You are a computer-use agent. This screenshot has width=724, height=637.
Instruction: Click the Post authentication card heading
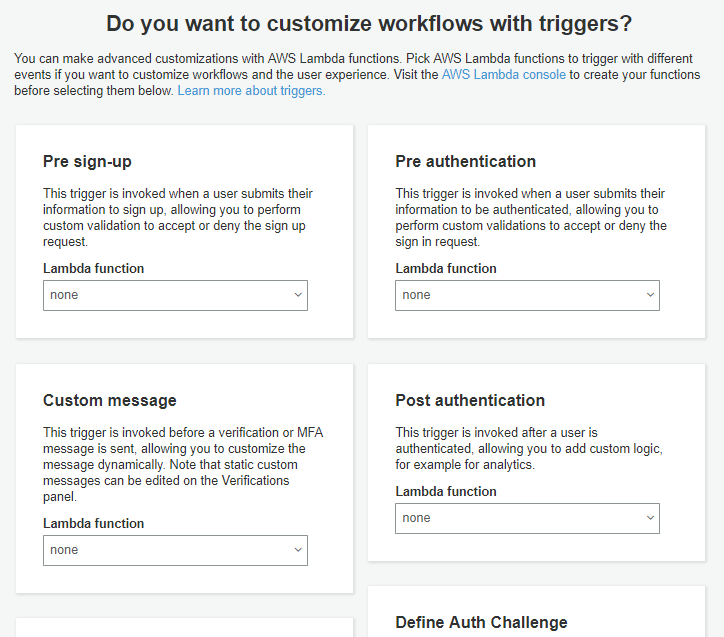pyautogui.click(x=470, y=400)
